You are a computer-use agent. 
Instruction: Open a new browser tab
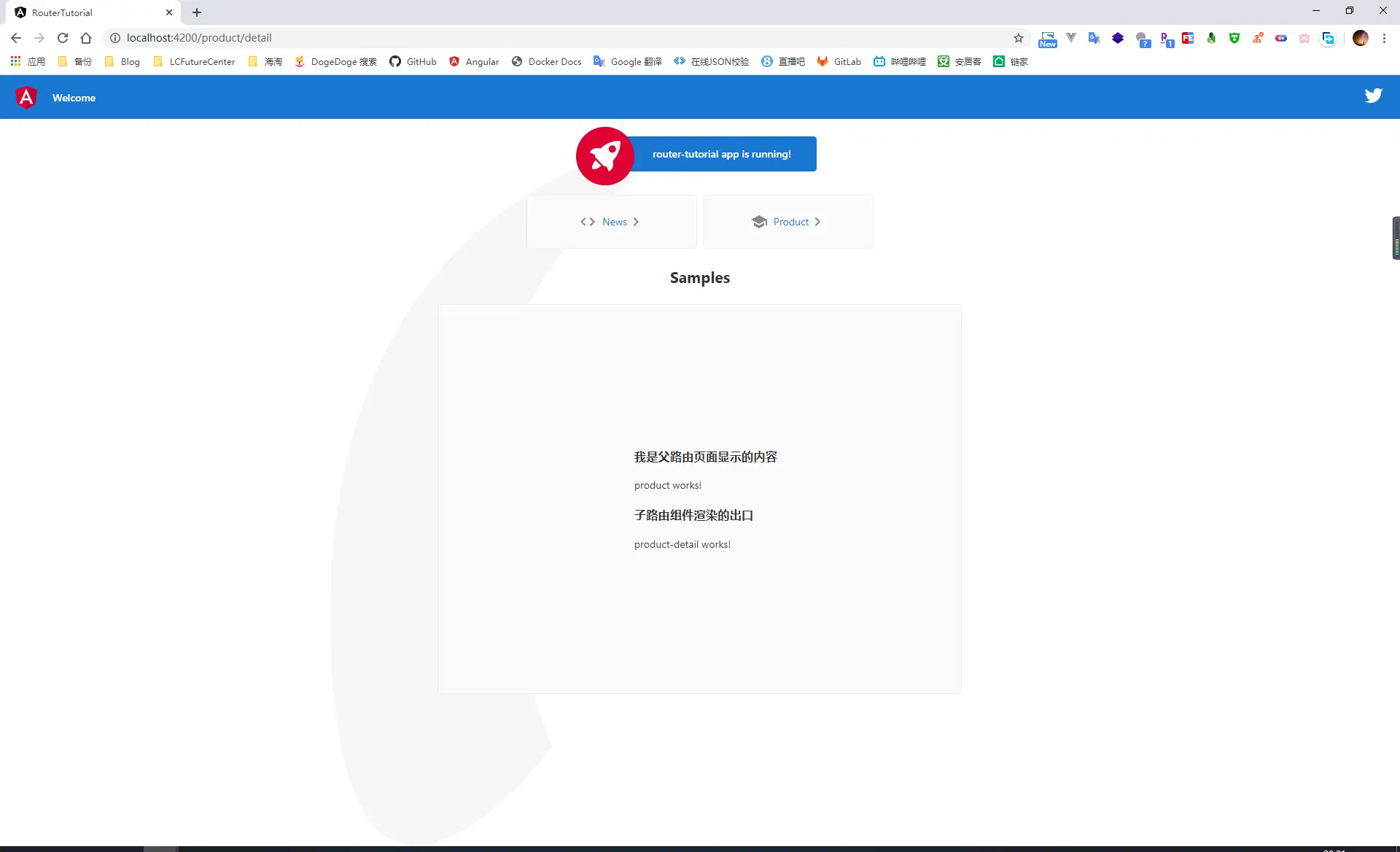[x=197, y=12]
